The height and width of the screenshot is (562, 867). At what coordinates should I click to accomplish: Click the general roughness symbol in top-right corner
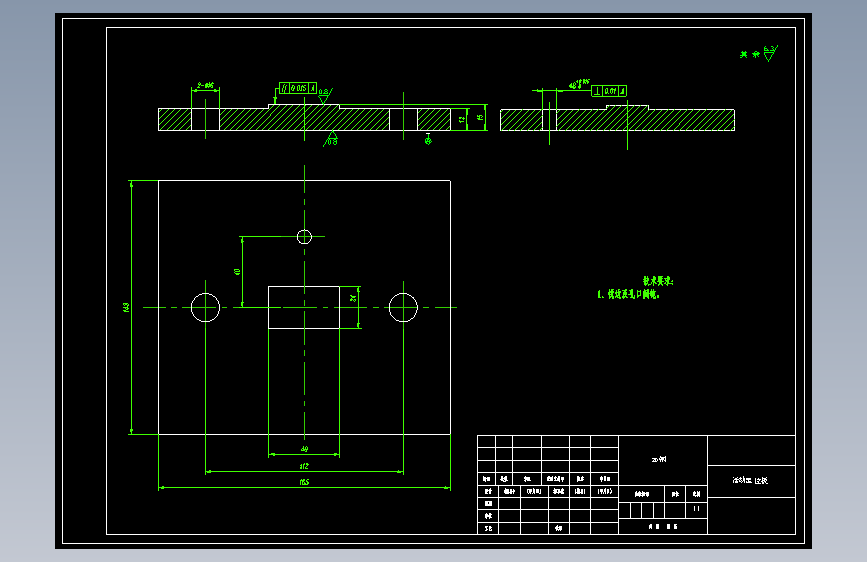coord(770,53)
